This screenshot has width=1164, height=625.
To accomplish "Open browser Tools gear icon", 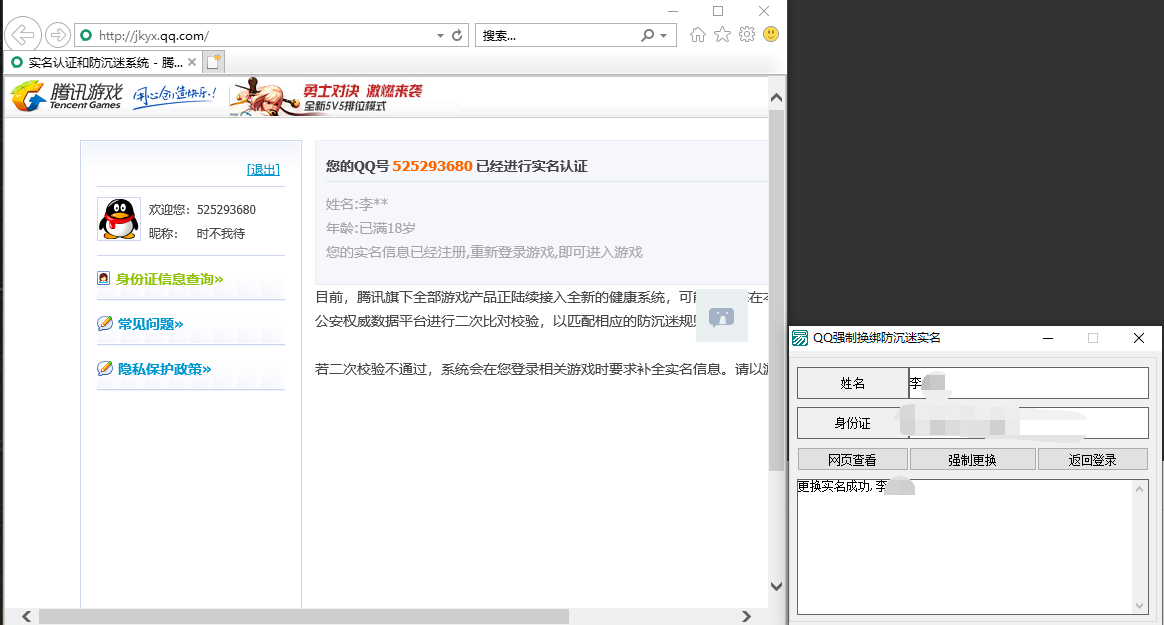I will pyautogui.click(x=747, y=35).
